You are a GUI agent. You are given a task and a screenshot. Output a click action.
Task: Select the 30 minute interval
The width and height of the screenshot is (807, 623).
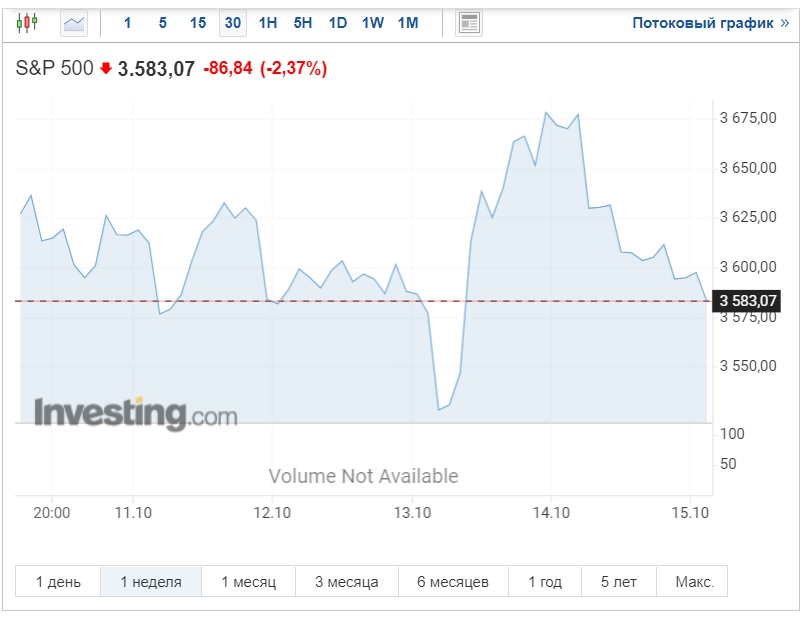pyautogui.click(x=233, y=23)
